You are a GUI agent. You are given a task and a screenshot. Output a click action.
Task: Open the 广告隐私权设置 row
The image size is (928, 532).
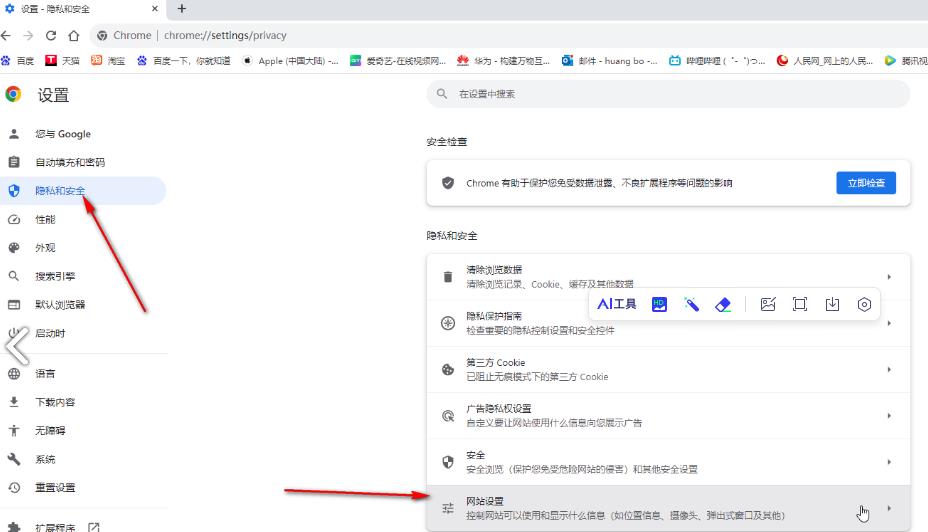pos(668,415)
